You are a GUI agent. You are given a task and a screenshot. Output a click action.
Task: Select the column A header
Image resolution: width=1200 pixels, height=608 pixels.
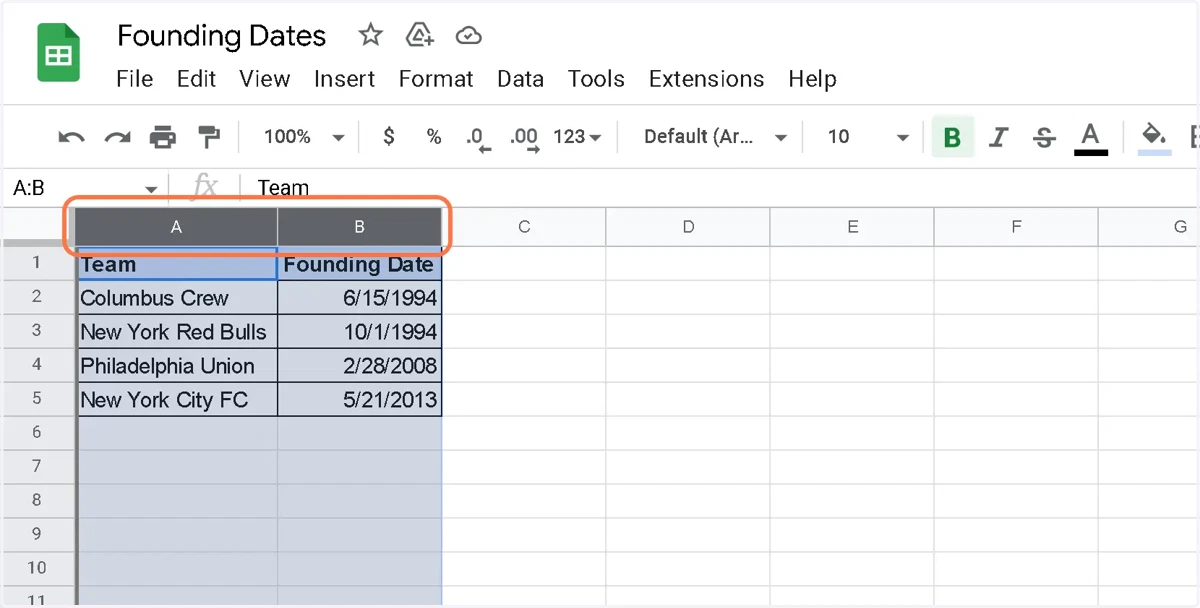point(176,227)
